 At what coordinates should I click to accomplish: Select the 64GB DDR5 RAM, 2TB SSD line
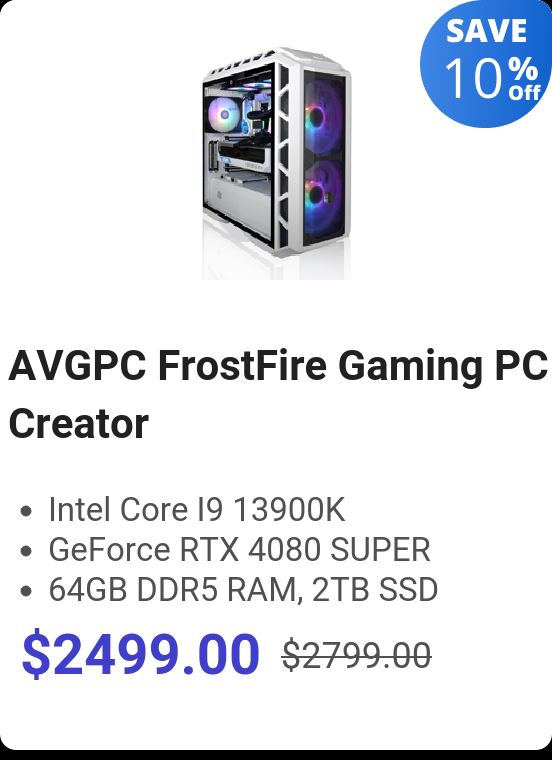point(243,590)
